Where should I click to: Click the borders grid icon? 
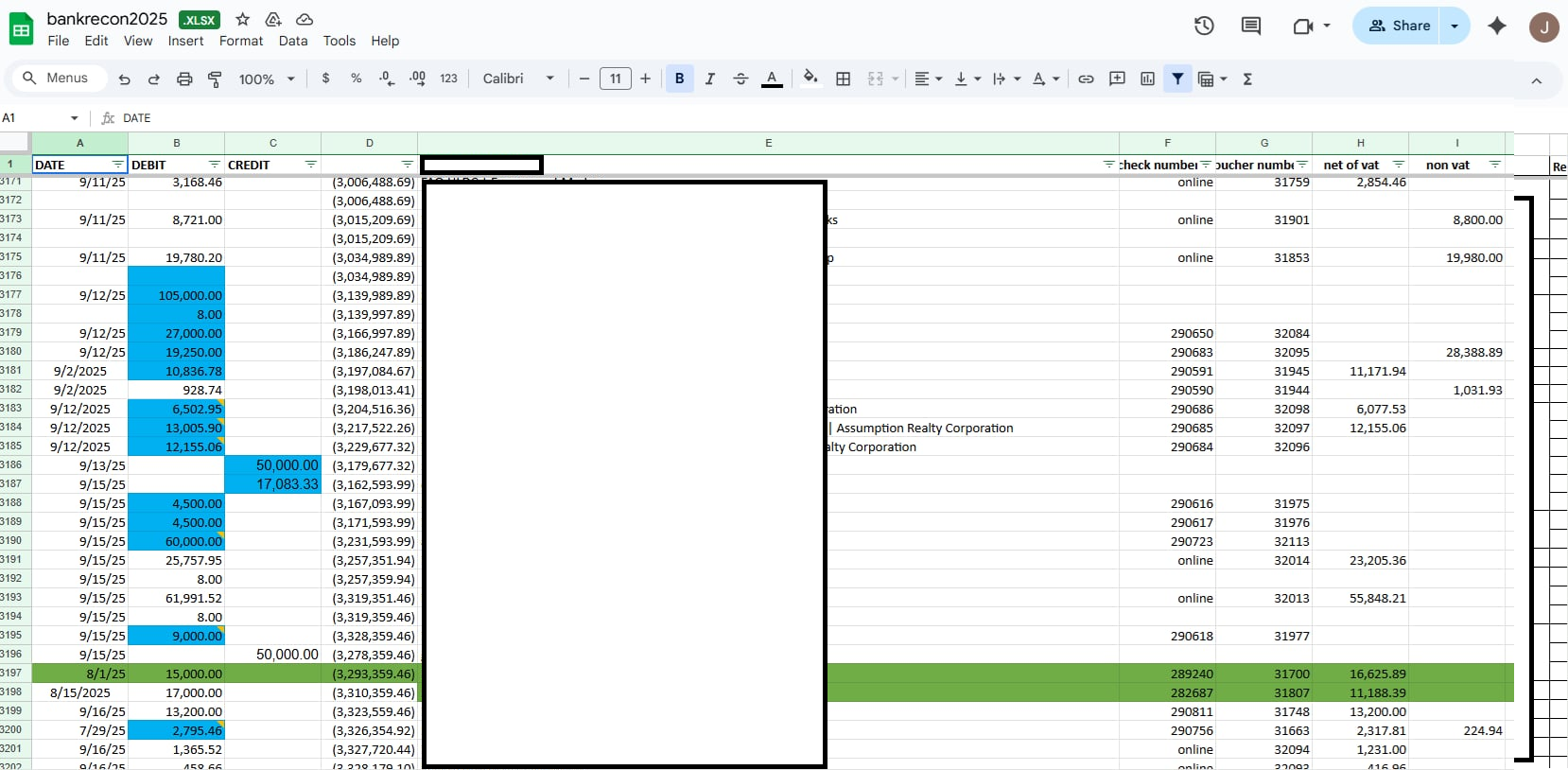pyautogui.click(x=843, y=79)
